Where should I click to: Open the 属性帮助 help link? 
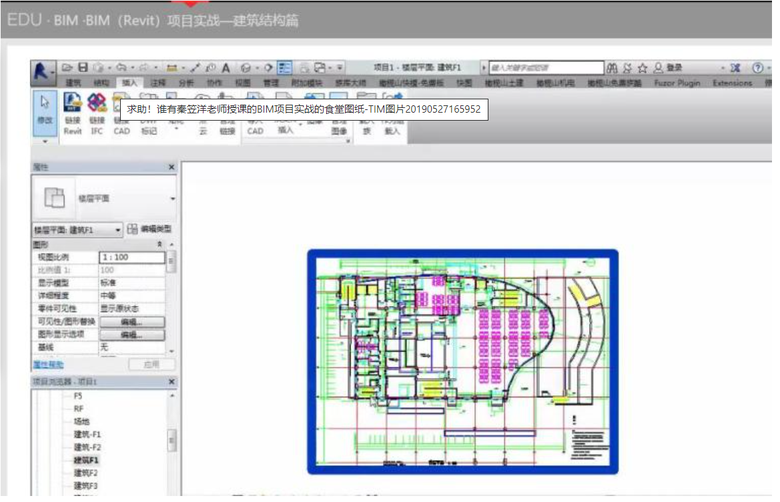pyautogui.click(x=49, y=365)
